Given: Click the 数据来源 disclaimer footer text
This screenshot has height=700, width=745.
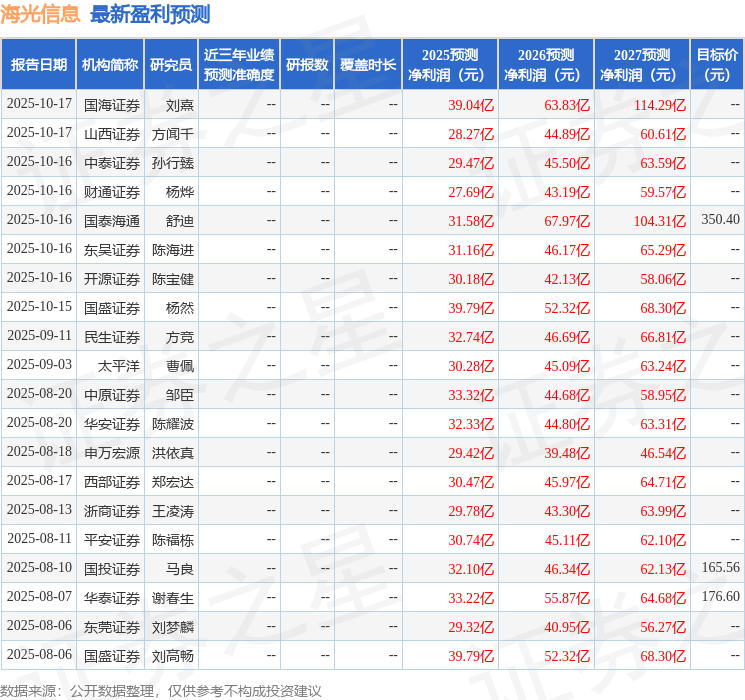Looking at the screenshot, I should pos(161,690).
